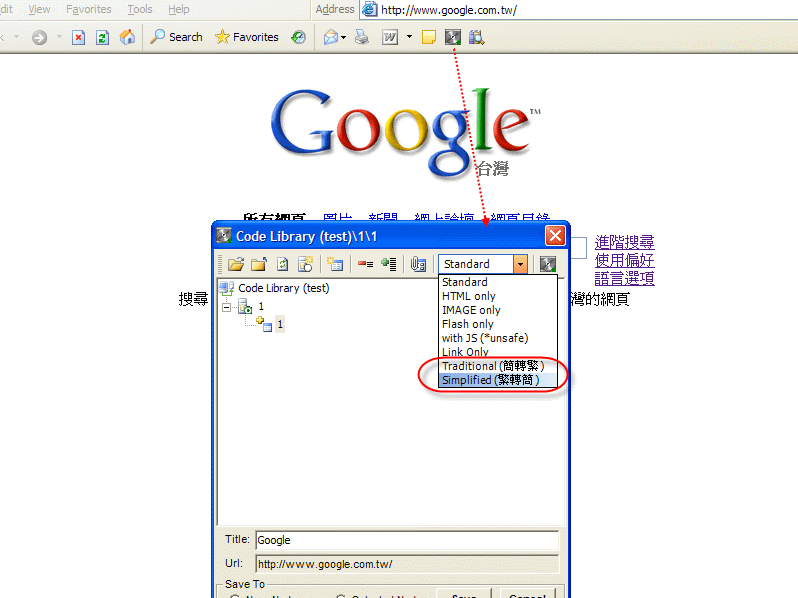
Task: Click the Edit with Word icon
Action: click(390, 37)
